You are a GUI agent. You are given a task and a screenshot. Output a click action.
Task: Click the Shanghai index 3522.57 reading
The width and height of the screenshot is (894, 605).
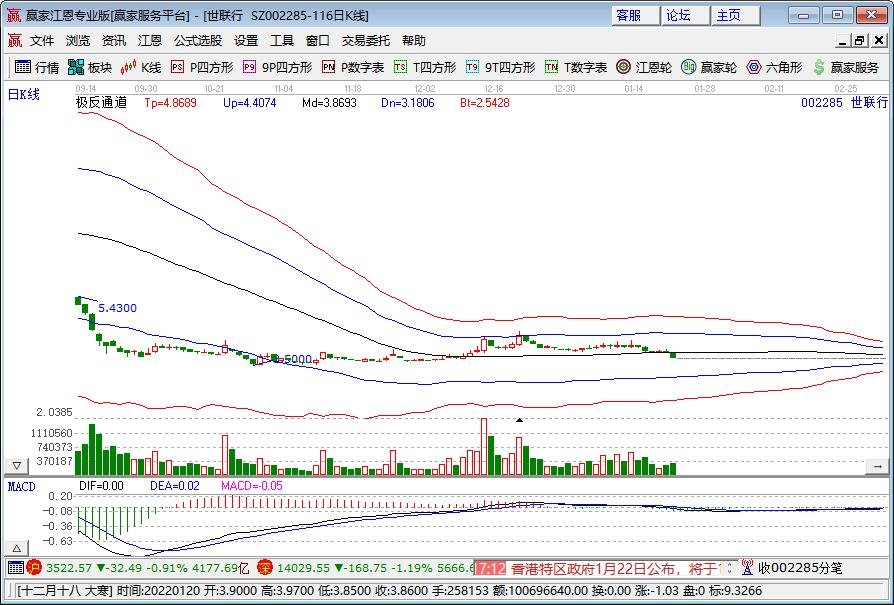tap(69, 568)
